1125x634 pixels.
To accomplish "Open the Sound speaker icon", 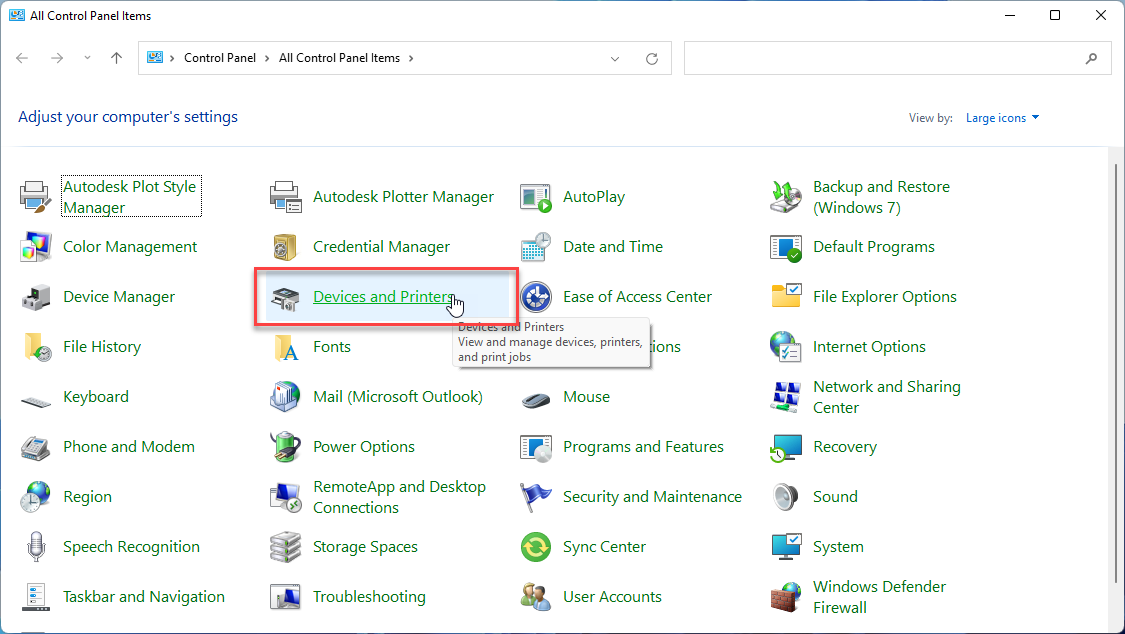I will click(x=786, y=496).
